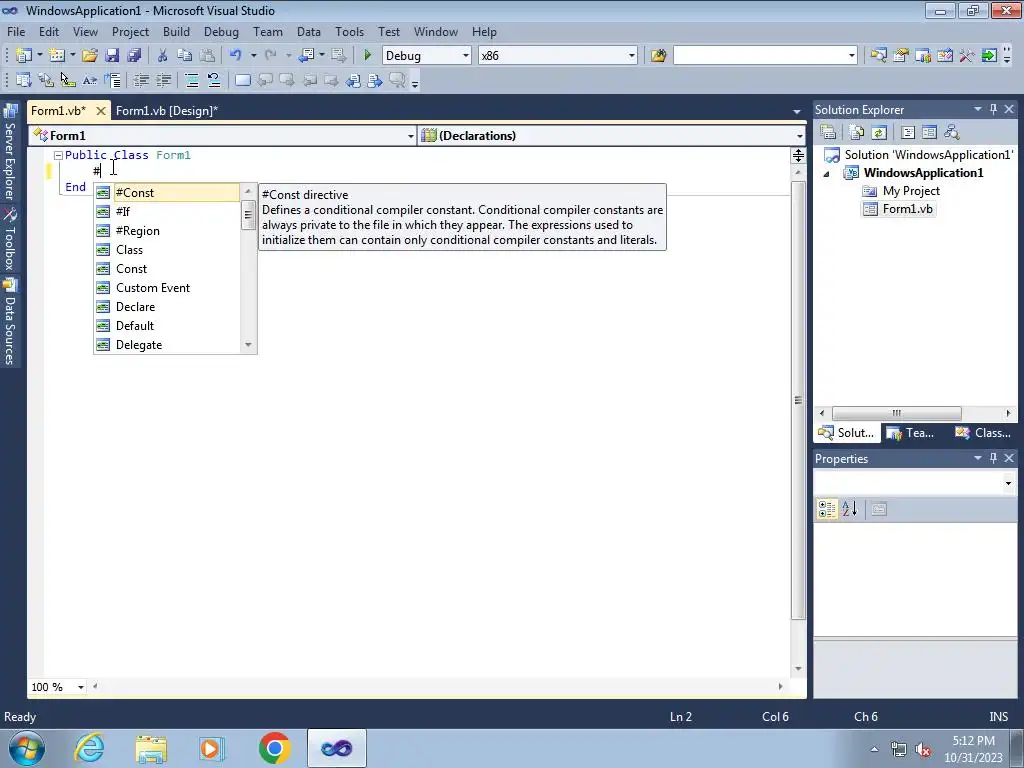Viewport: 1024px width, 768px height.
Task: Open the Debug menu
Action: [x=221, y=31]
